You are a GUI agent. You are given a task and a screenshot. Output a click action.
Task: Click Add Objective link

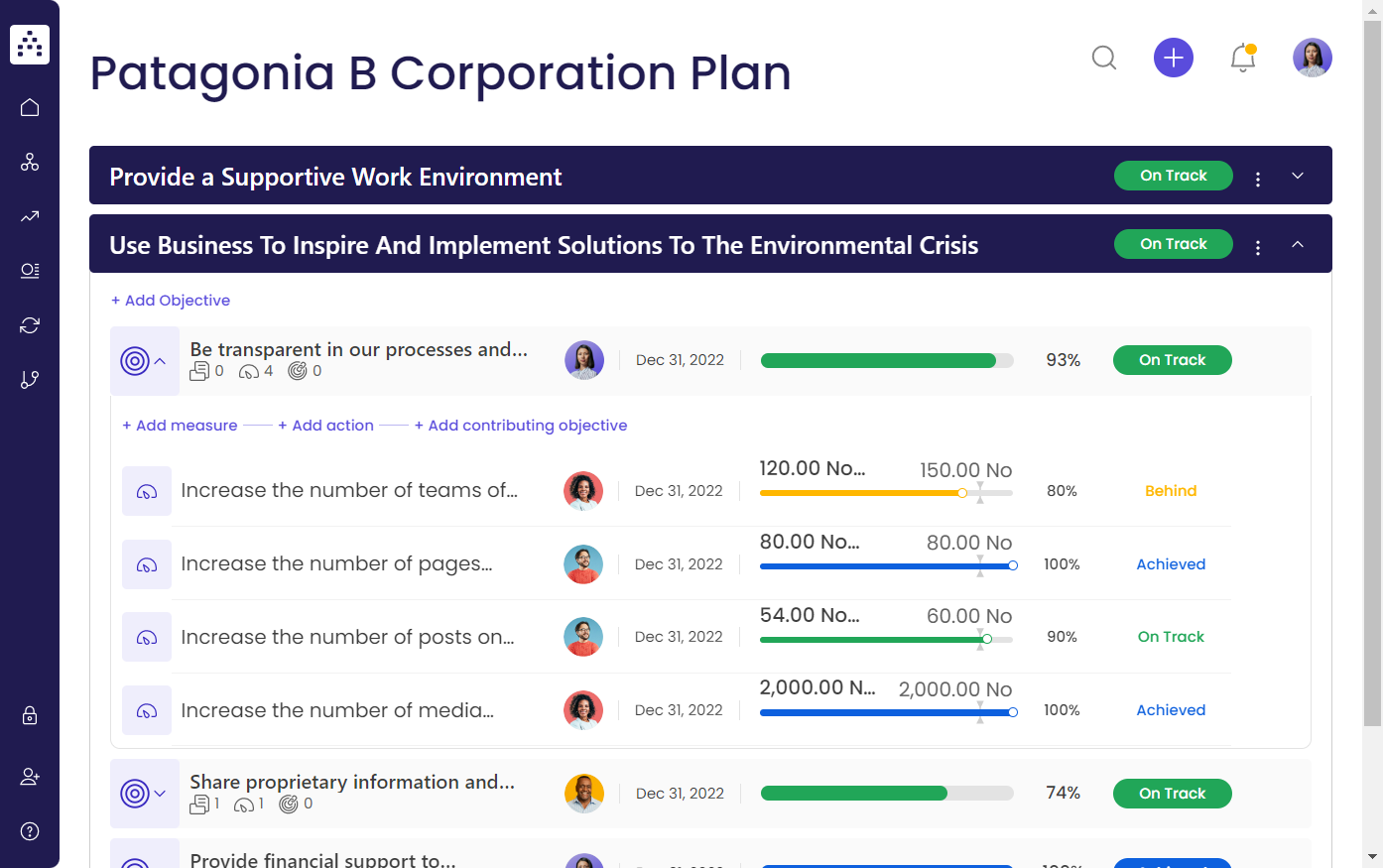pos(170,300)
